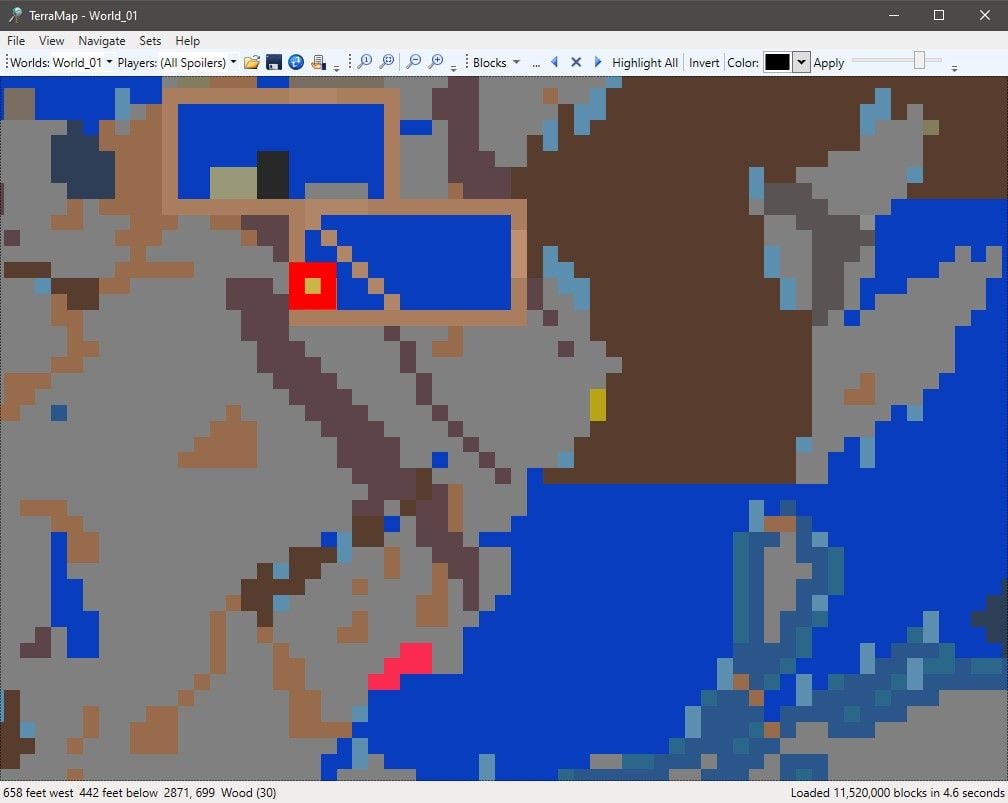Click the zoom-to-fit magnifier icon

point(387,62)
